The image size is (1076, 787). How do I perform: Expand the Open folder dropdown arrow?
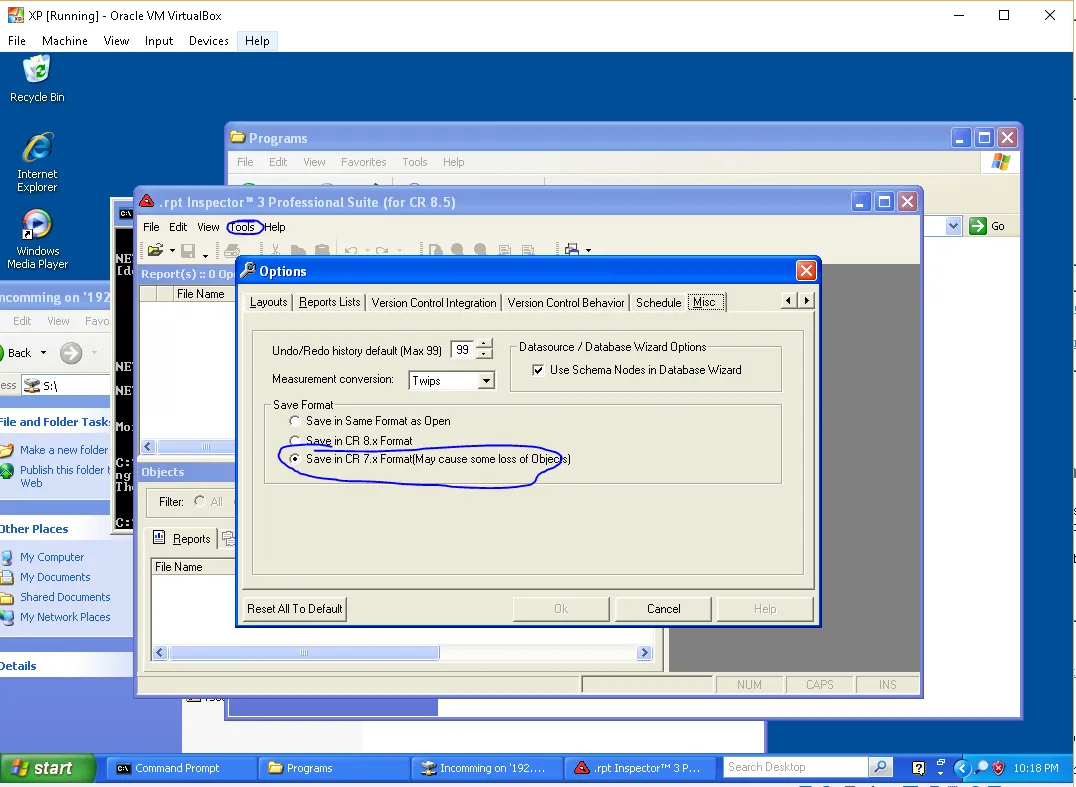[172, 251]
